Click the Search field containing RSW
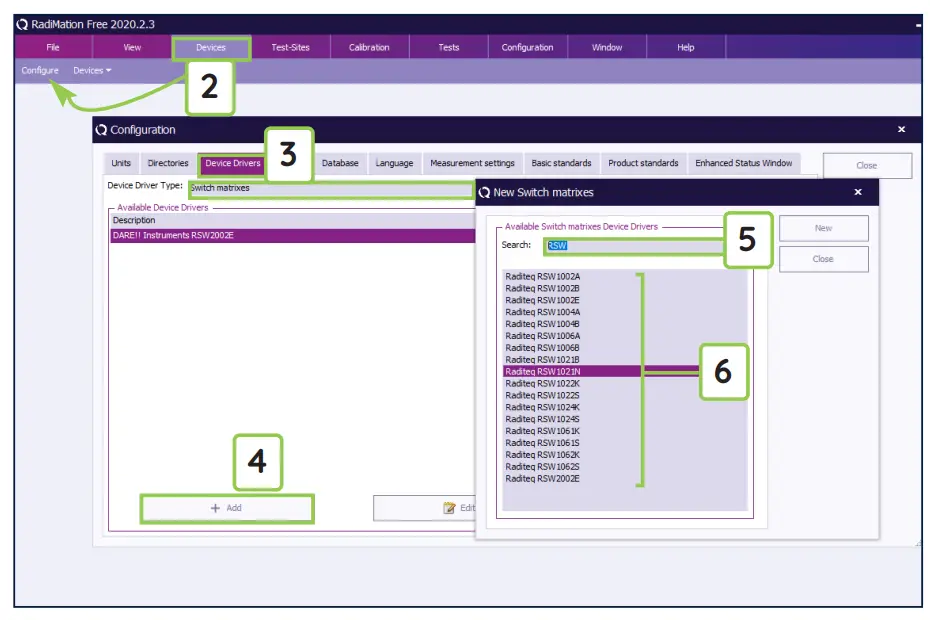 [x=634, y=246]
